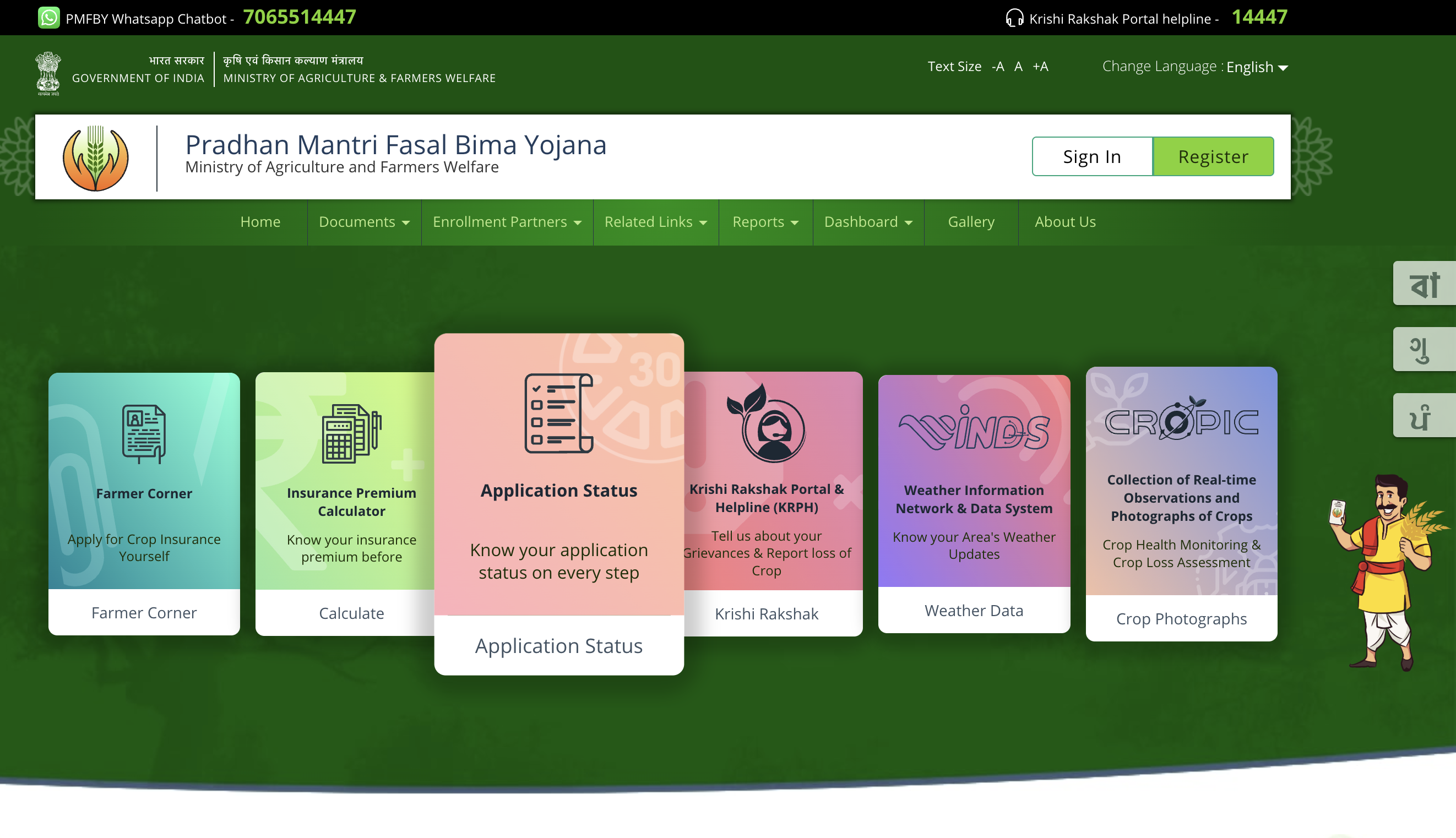
Task: Expand the Reports menu
Action: (765, 222)
